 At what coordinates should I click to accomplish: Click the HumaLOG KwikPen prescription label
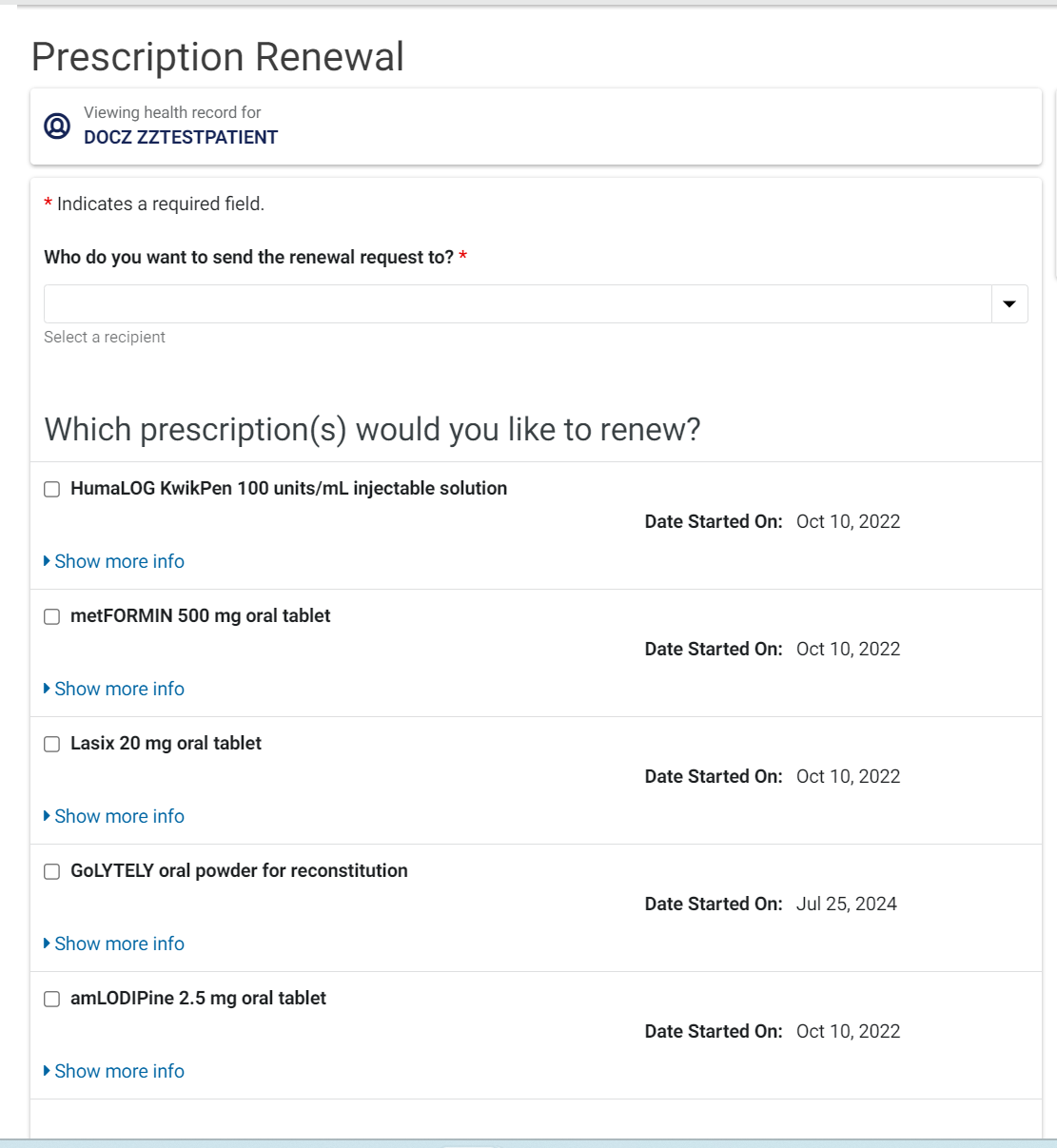[x=288, y=488]
